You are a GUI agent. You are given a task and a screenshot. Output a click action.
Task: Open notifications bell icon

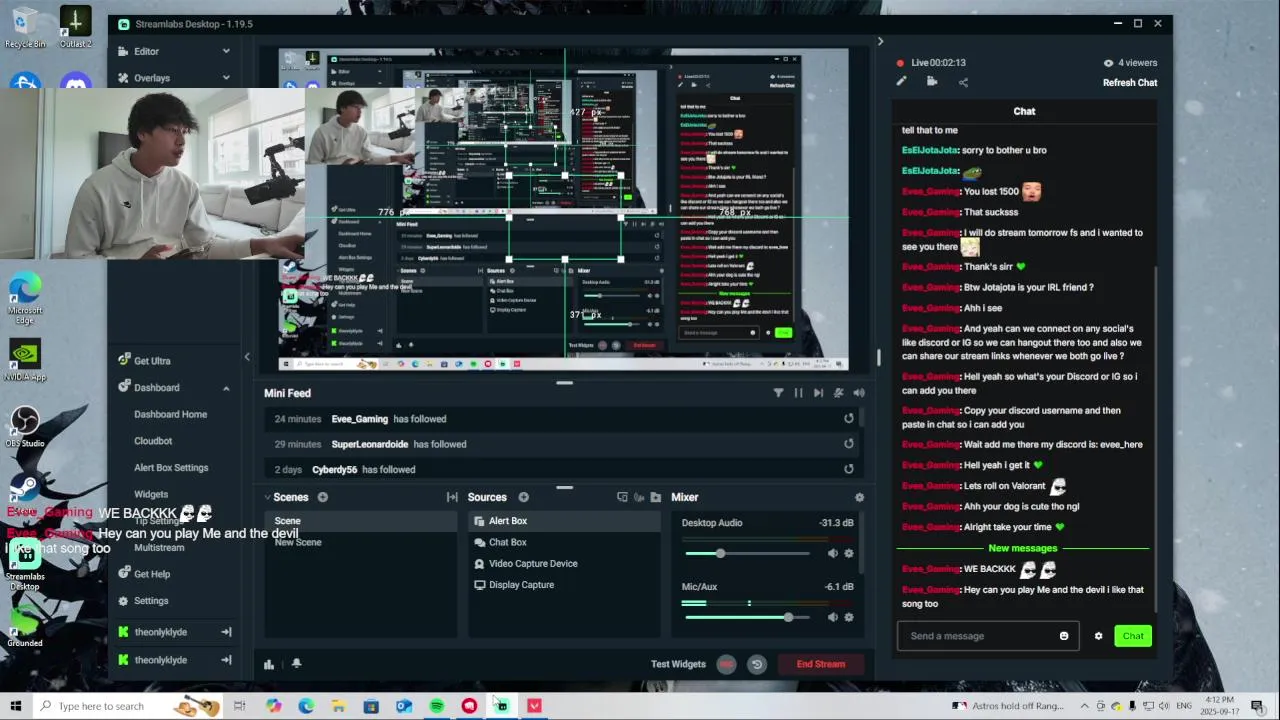296,663
